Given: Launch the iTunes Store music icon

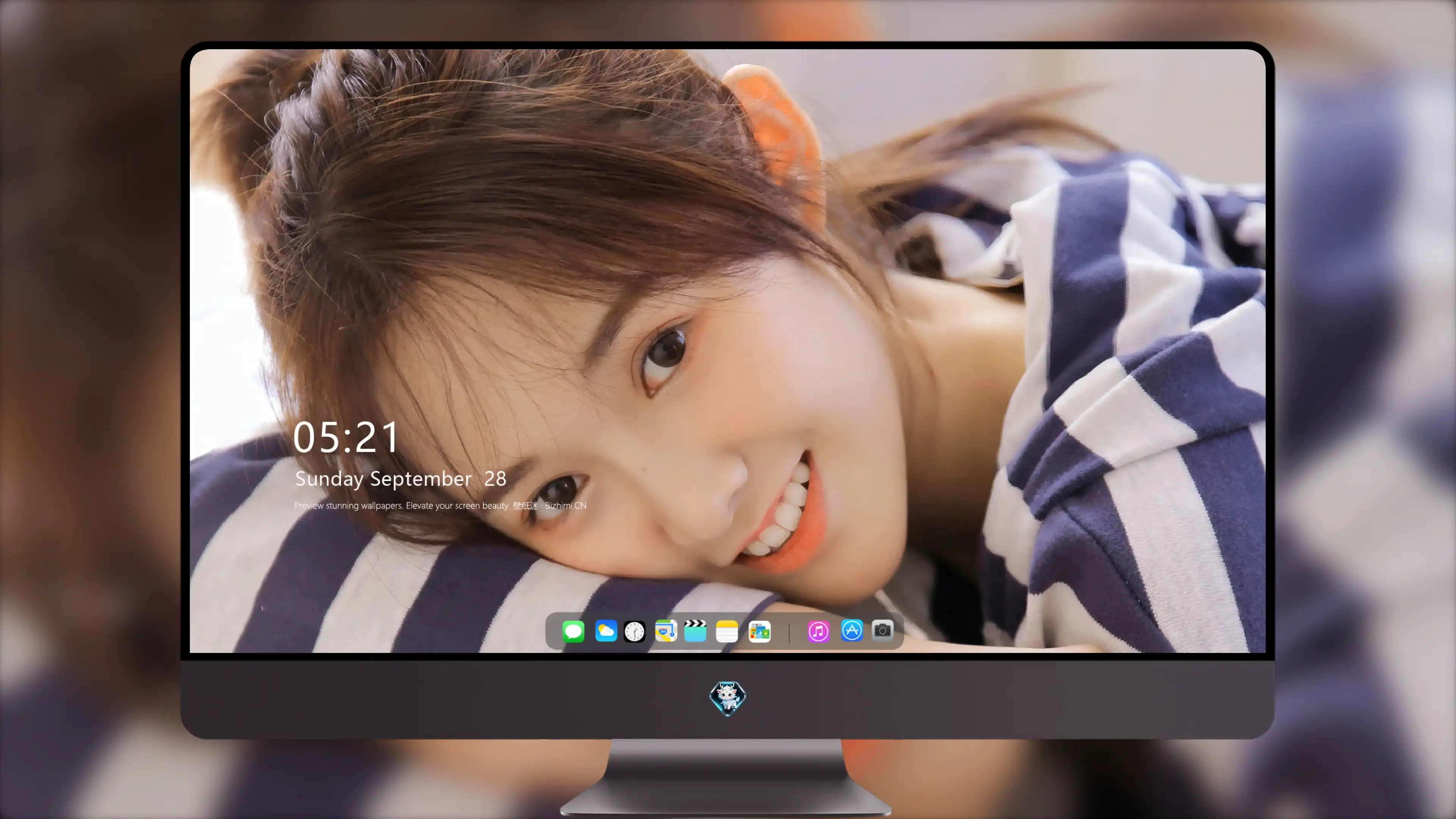Looking at the screenshot, I should (x=819, y=631).
